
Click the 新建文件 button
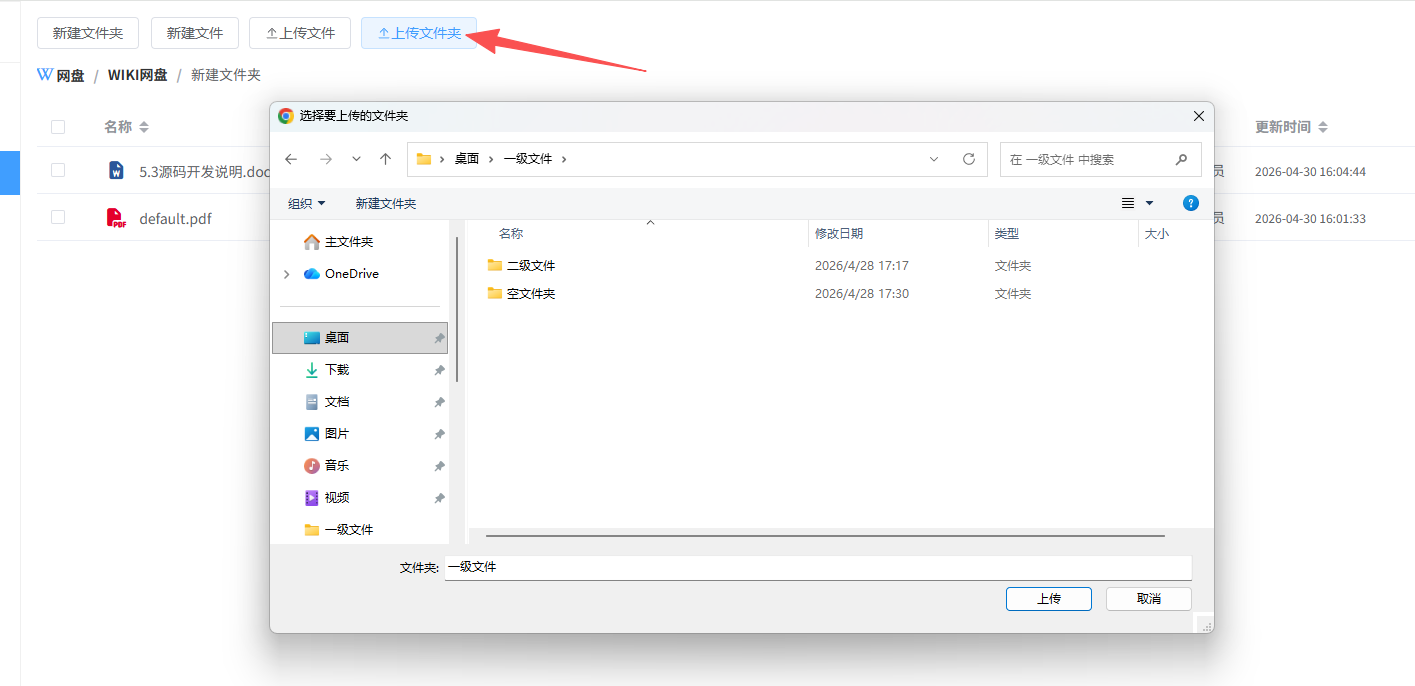[x=195, y=33]
